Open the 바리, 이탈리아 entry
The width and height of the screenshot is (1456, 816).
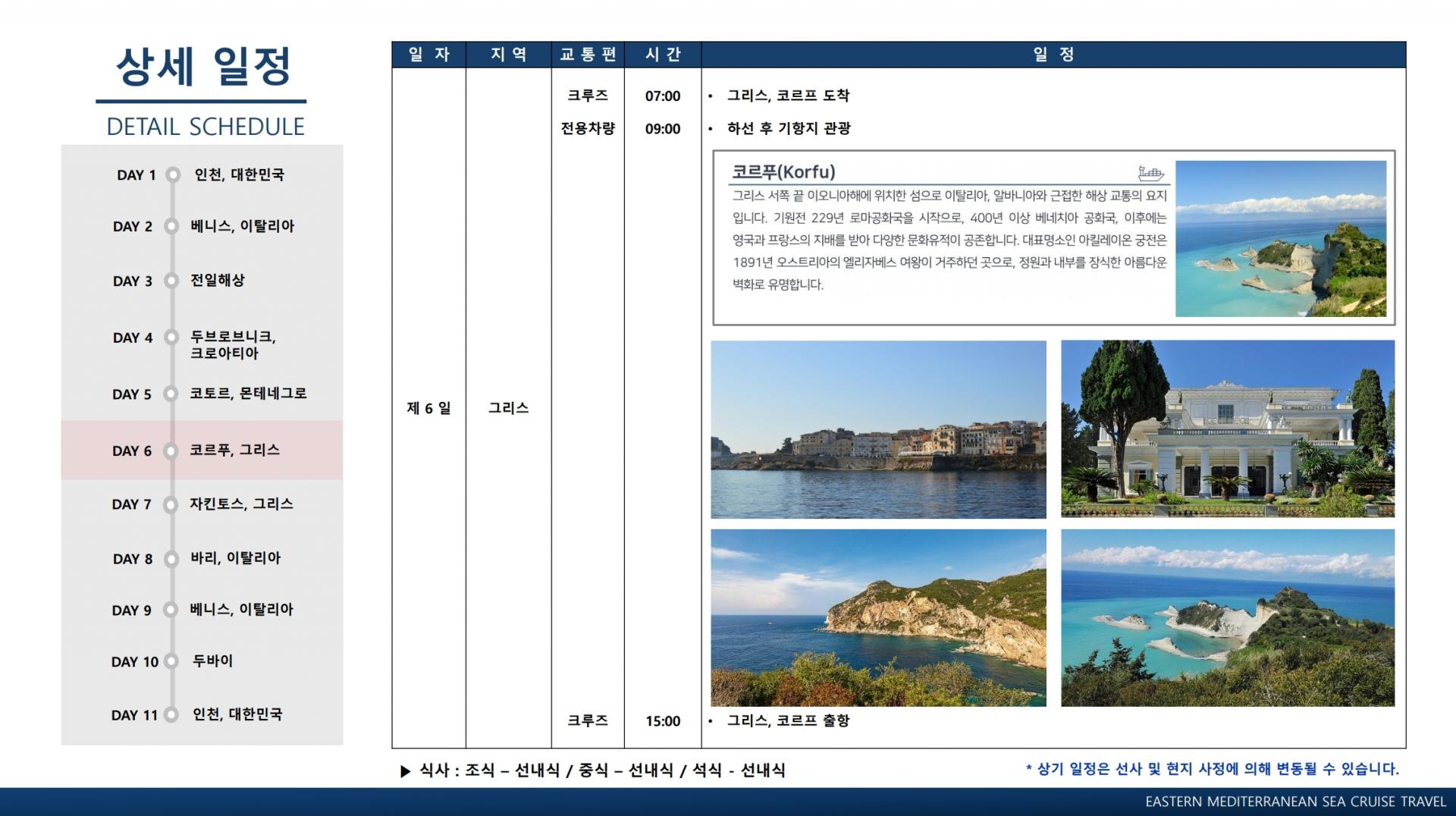tap(235, 558)
